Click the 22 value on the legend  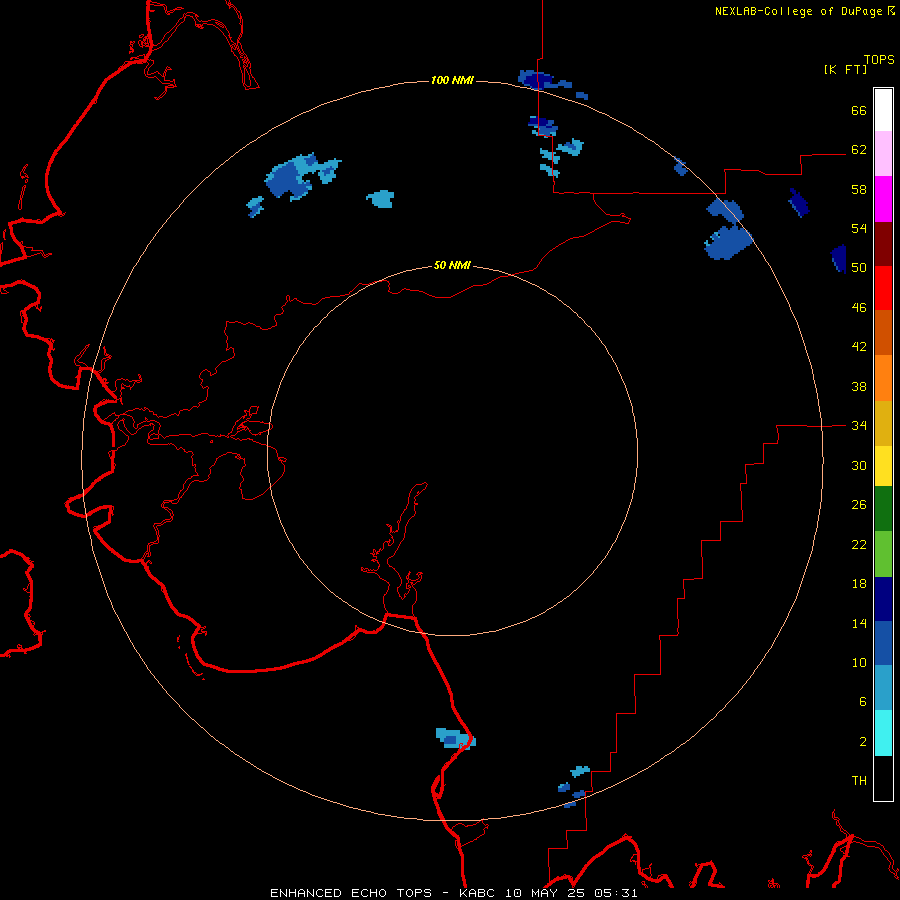click(x=859, y=544)
